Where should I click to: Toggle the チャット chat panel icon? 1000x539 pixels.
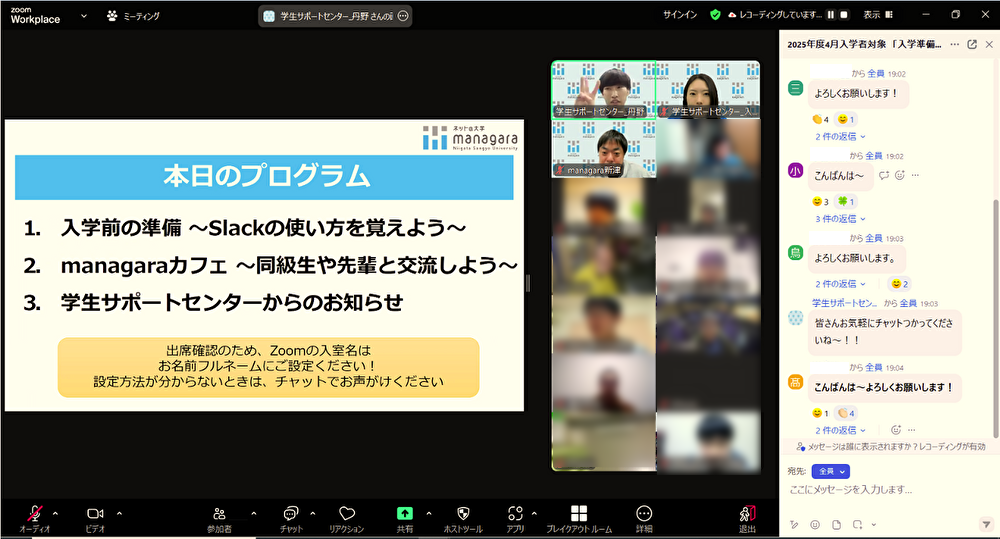(x=291, y=513)
